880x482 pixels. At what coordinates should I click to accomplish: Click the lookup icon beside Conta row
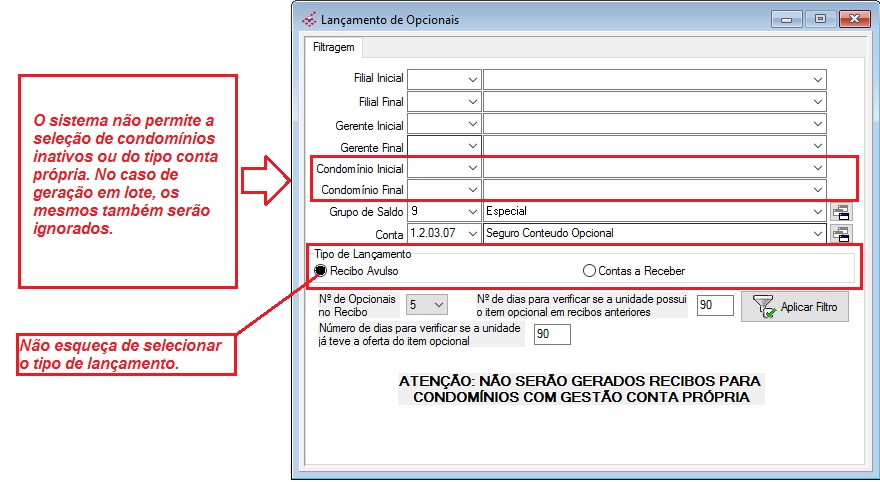click(841, 234)
